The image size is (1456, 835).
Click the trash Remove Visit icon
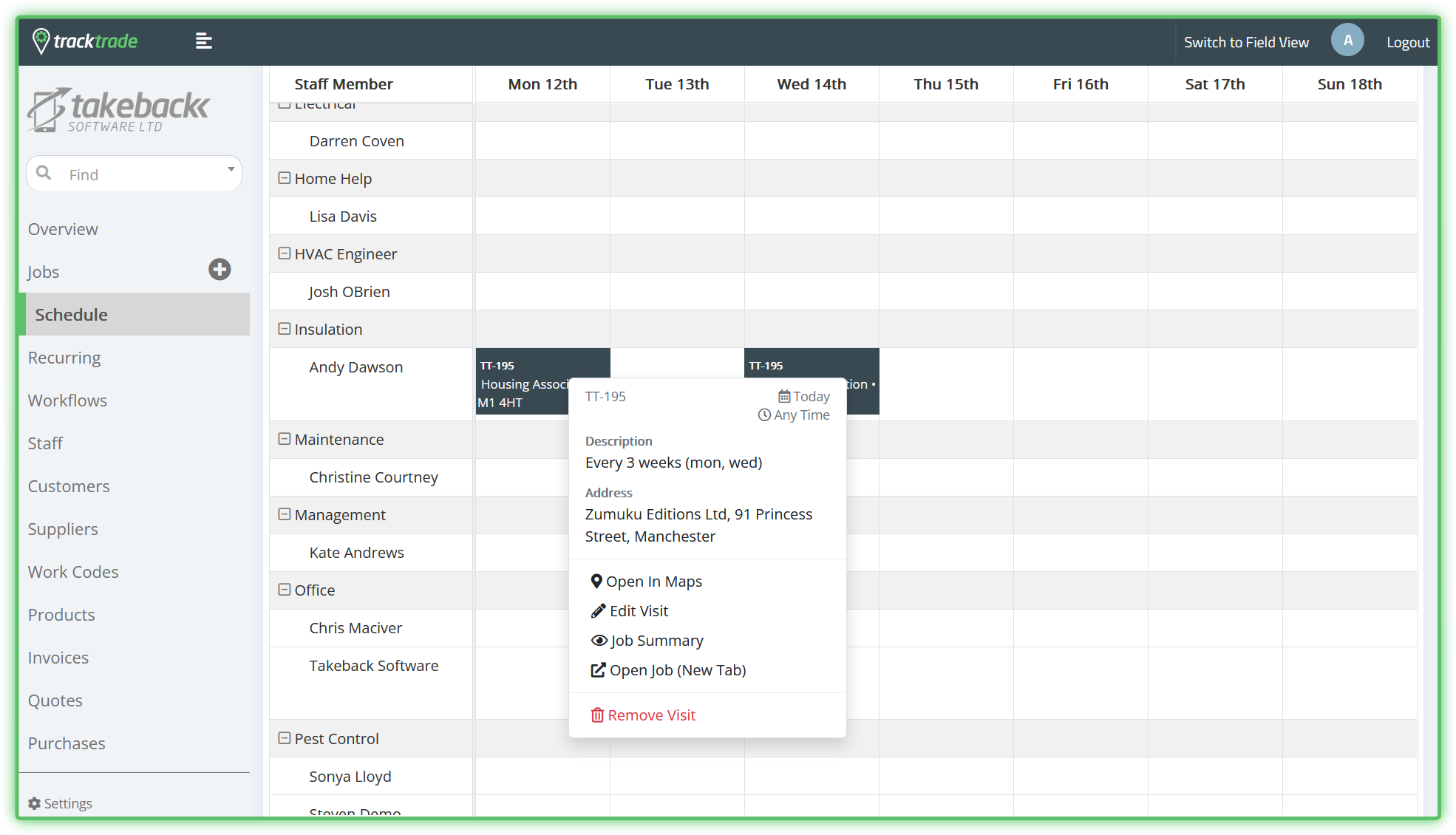tap(597, 715)
